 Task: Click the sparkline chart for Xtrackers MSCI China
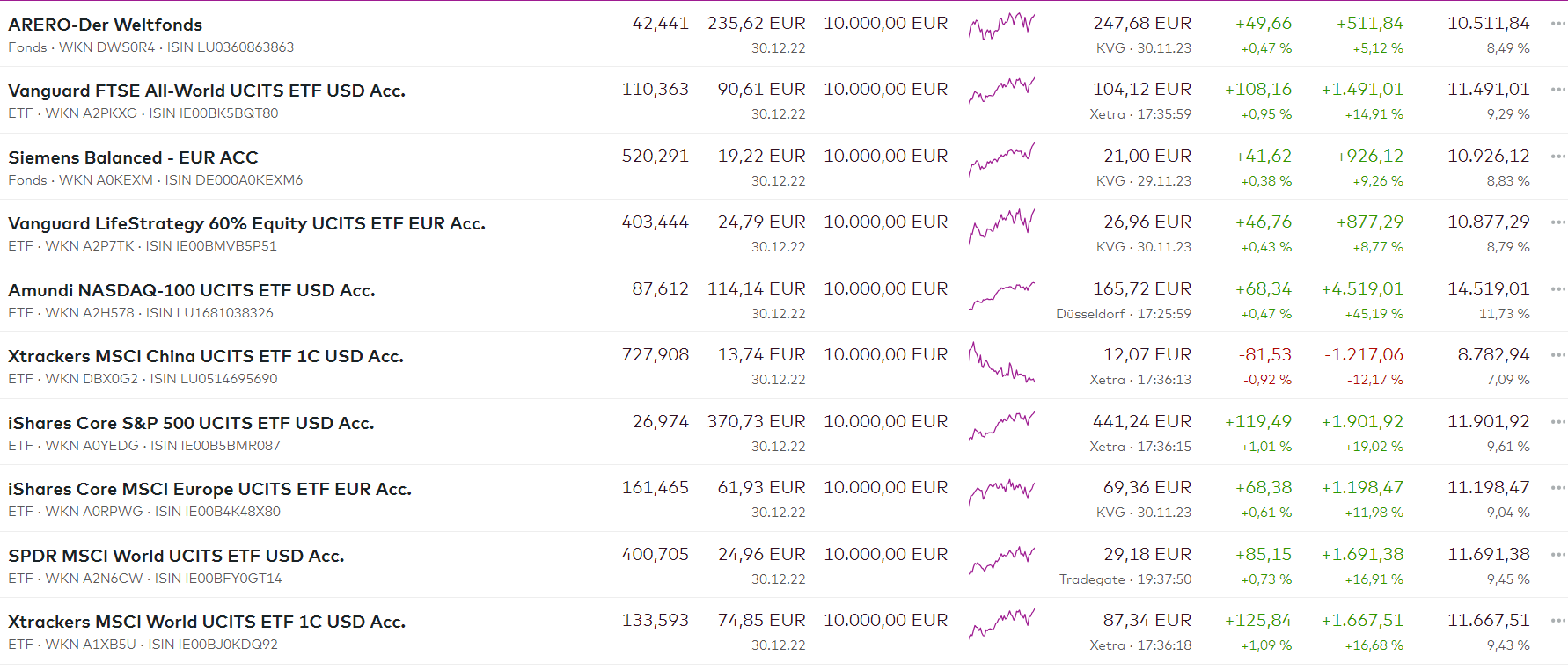tap(1001, 362)
